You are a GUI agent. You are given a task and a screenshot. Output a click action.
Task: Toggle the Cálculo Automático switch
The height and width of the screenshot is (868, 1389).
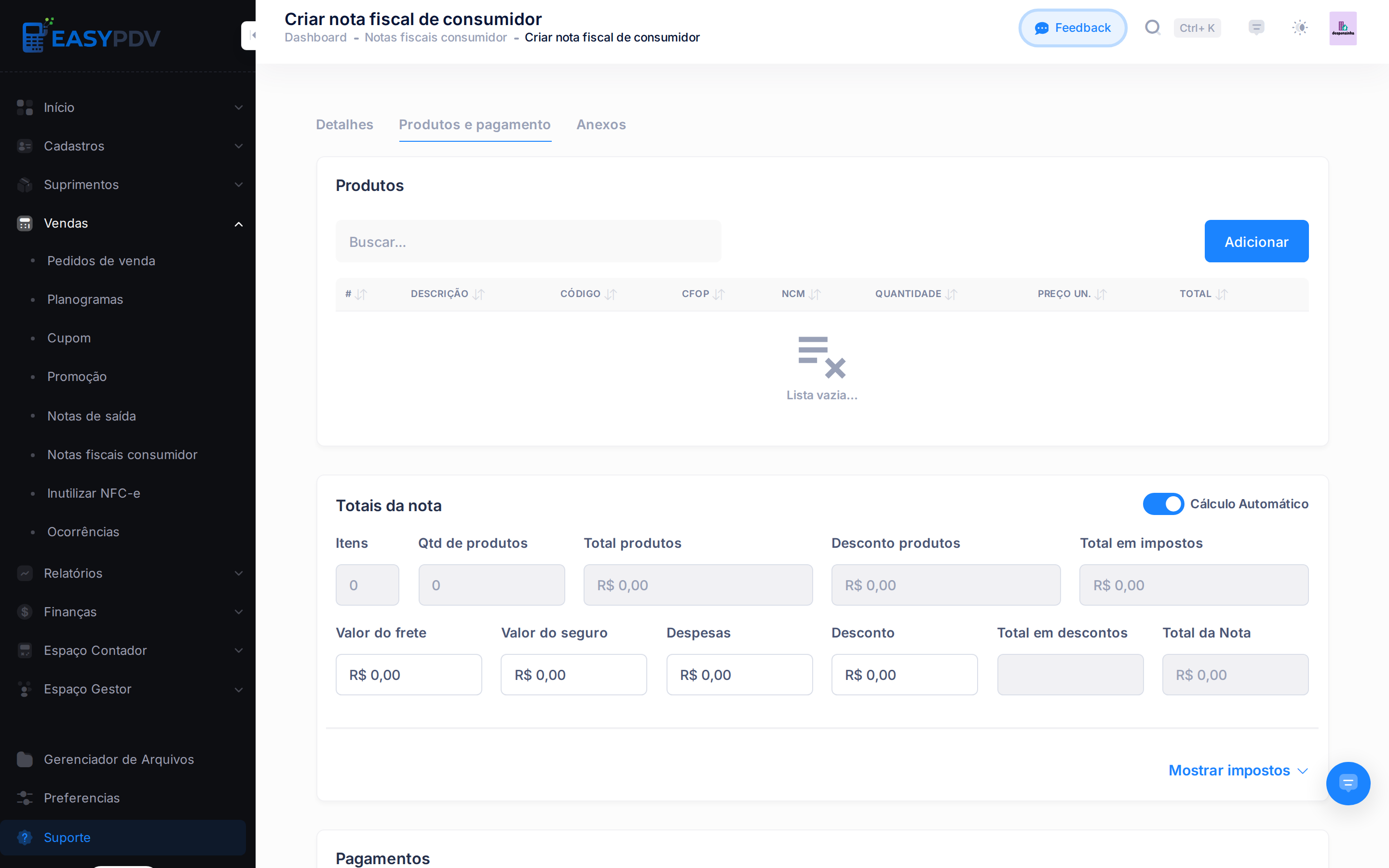click(1163, 504)
